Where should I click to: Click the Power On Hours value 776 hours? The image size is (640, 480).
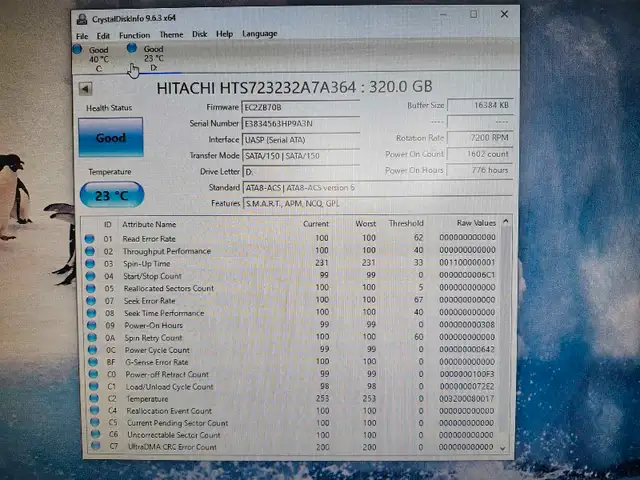(480, 170)
